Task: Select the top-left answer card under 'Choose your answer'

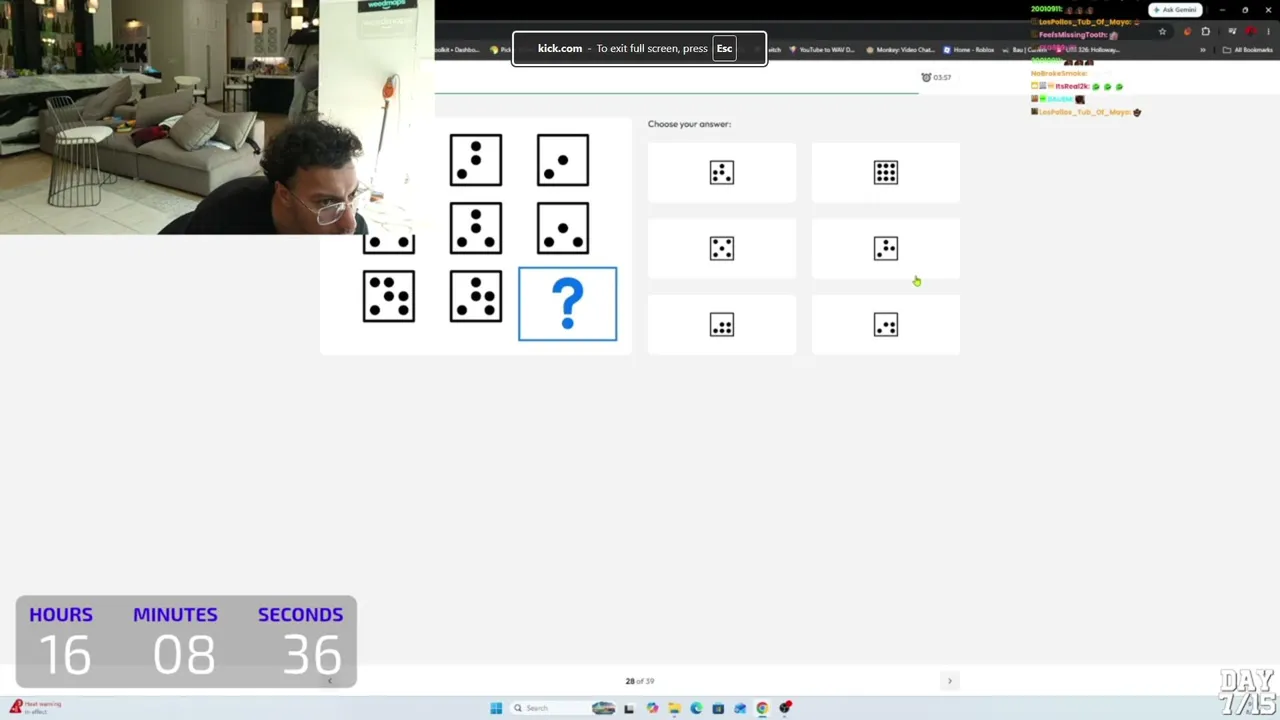Action: [722, 173]
